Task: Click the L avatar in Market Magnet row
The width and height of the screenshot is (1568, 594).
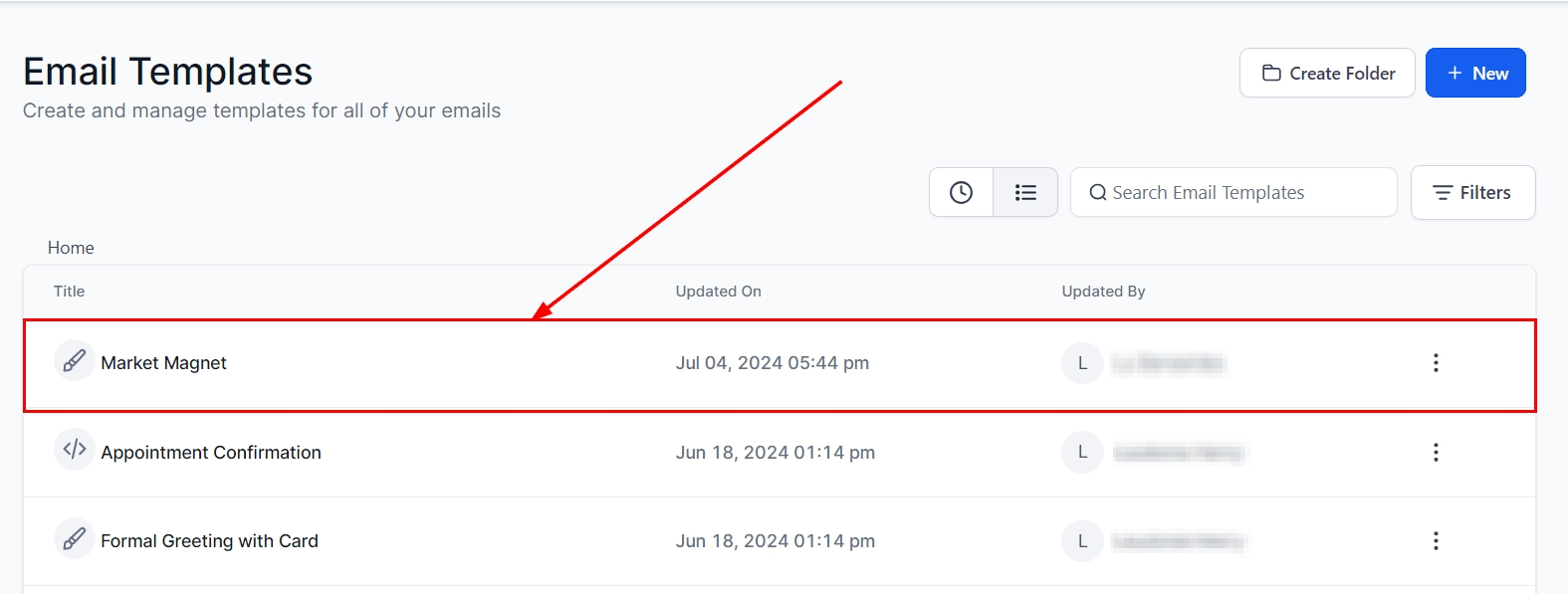Action: tap(1082, 363)
